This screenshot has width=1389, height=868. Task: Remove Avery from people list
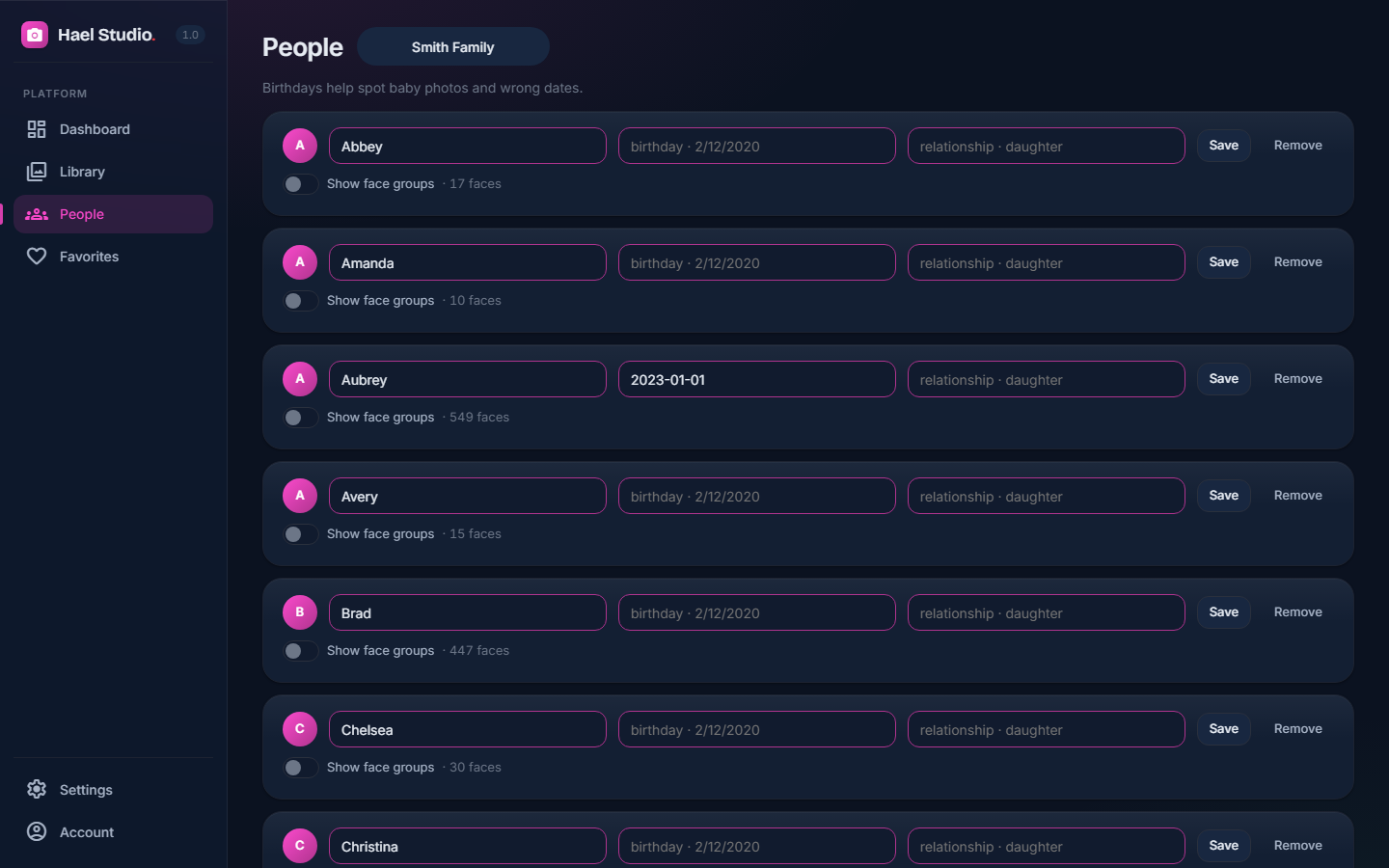(x=1298, y=496)
